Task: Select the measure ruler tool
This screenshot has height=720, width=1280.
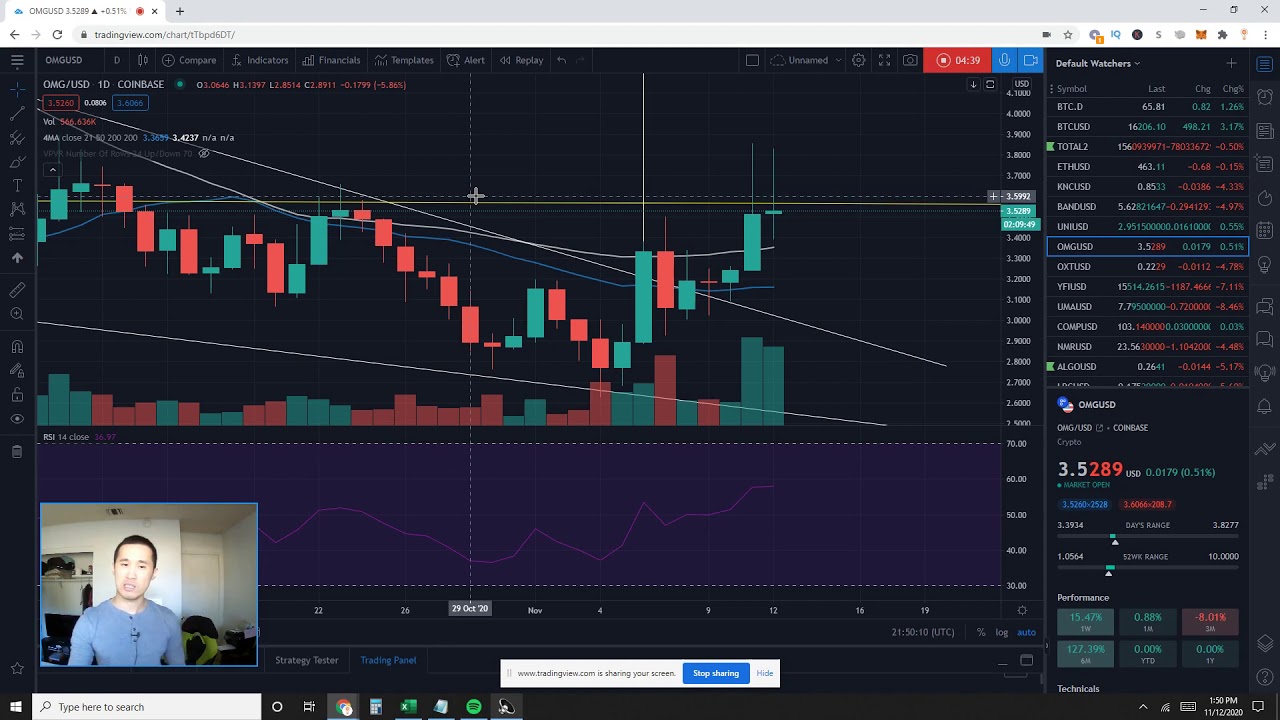Action: click(x=17, y=290)
